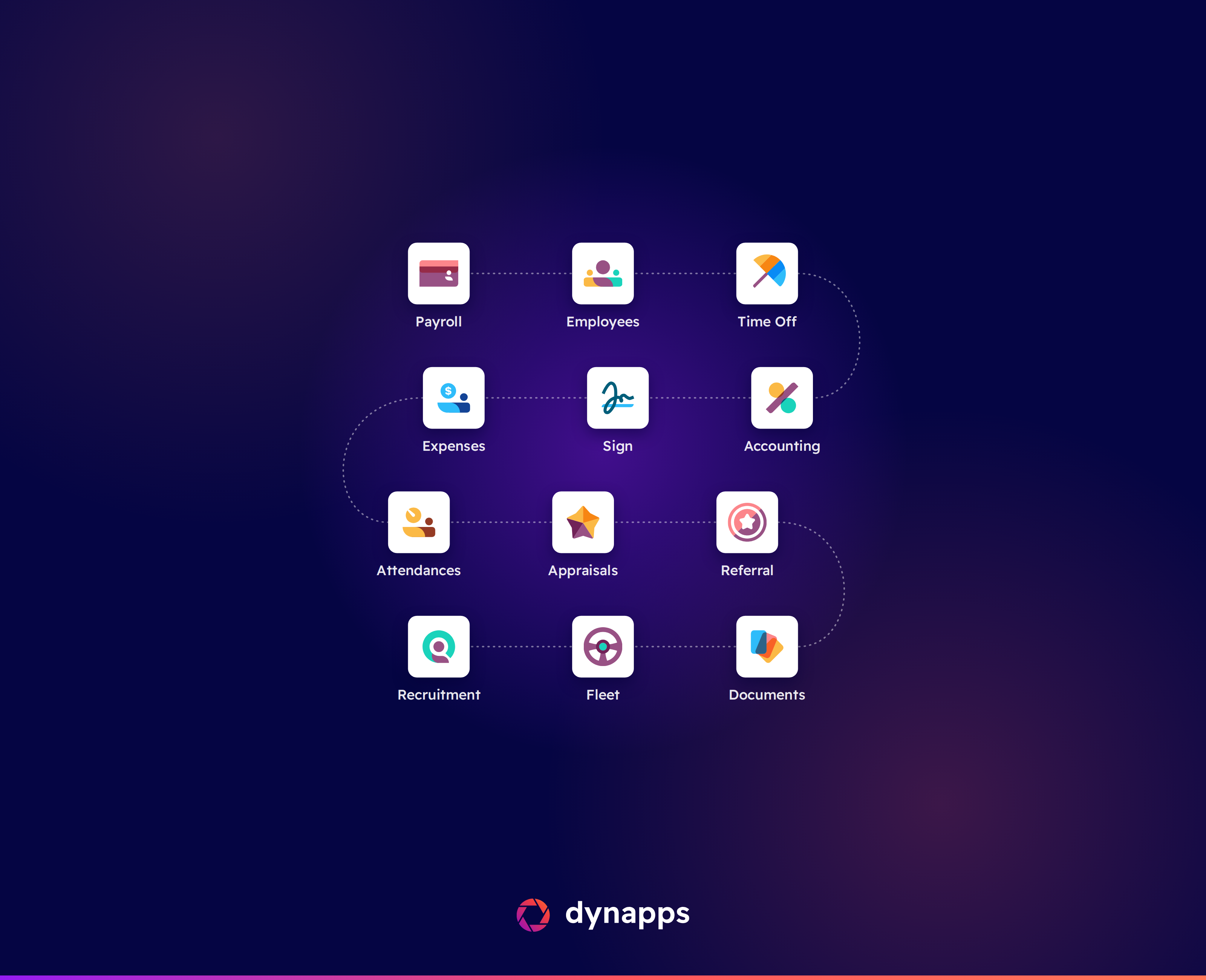Click the "Appraisals" label text

pos(583,571)
